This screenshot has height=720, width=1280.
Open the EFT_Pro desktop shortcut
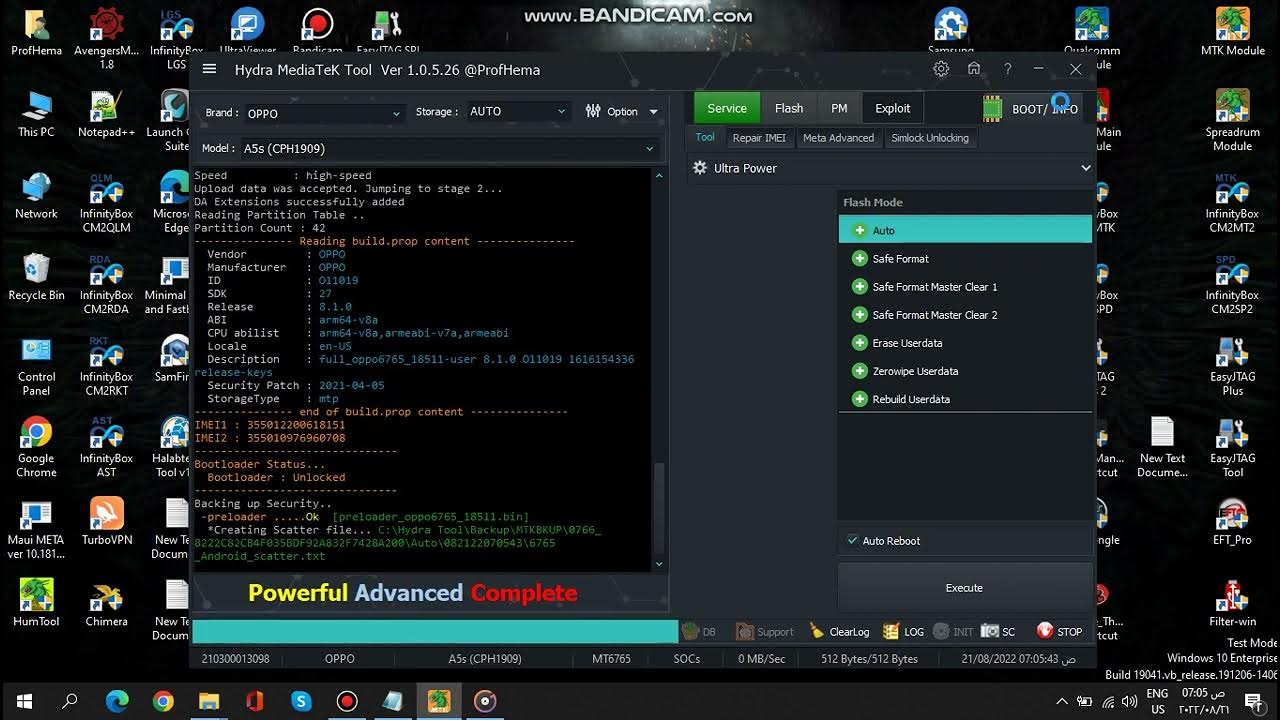tap(1232, 522)
